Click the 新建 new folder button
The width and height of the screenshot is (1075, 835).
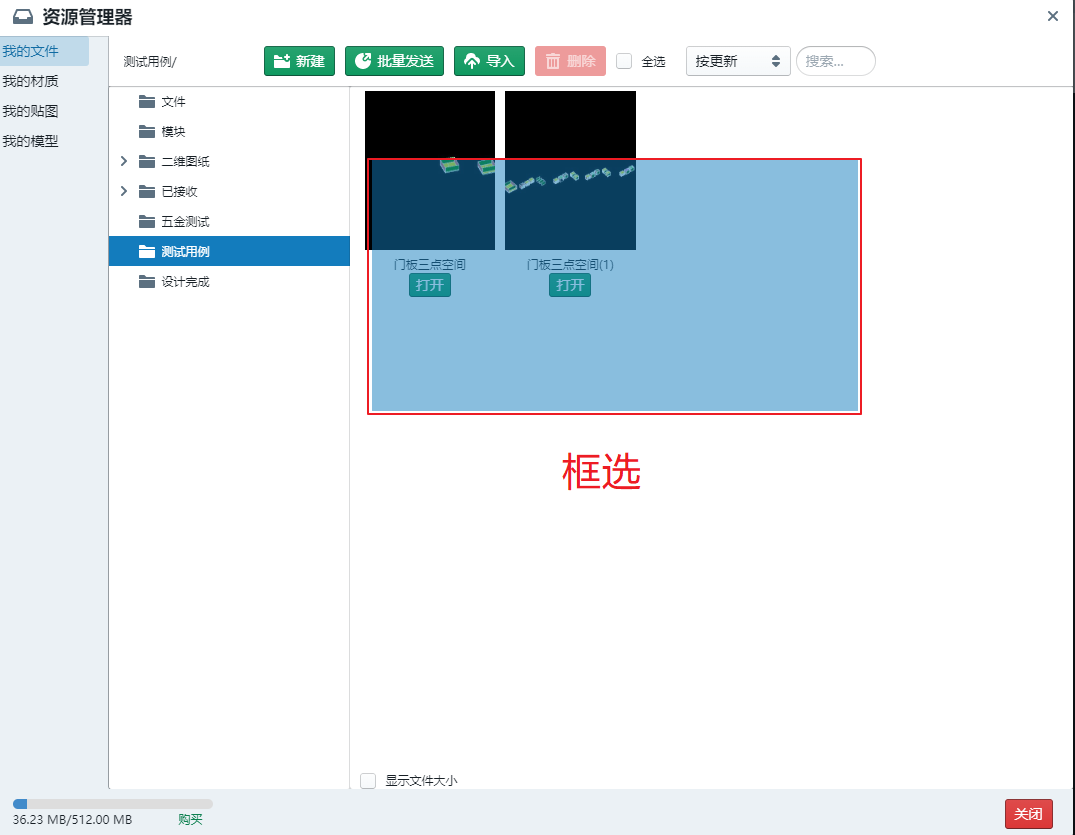(x=299, y=61)
